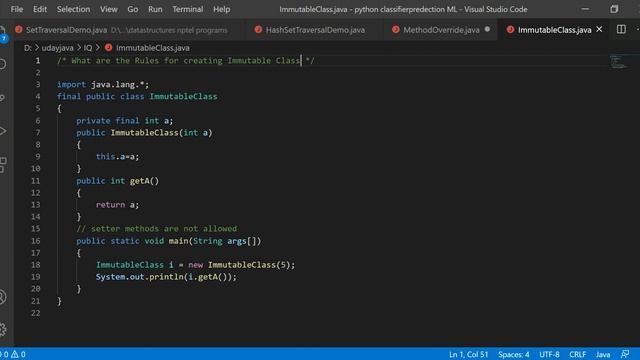
Task: Change UTF-8 file encoding
Action: pos(549,354)
